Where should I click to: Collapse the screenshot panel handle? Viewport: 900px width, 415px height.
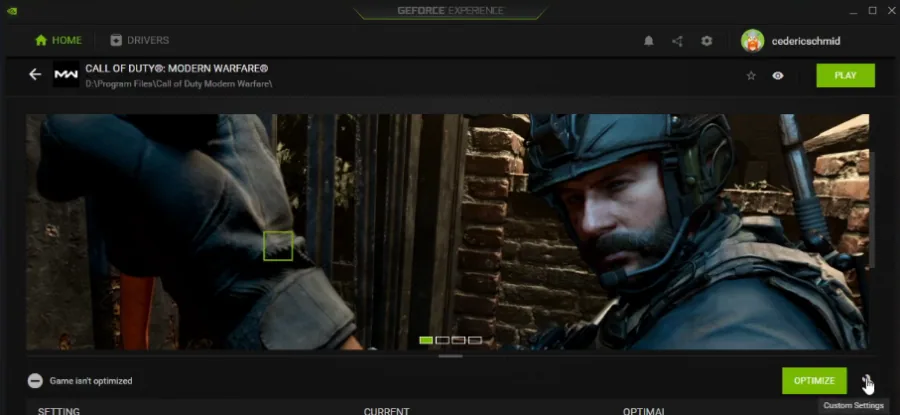pyautogui.click(x=450, y=356)
